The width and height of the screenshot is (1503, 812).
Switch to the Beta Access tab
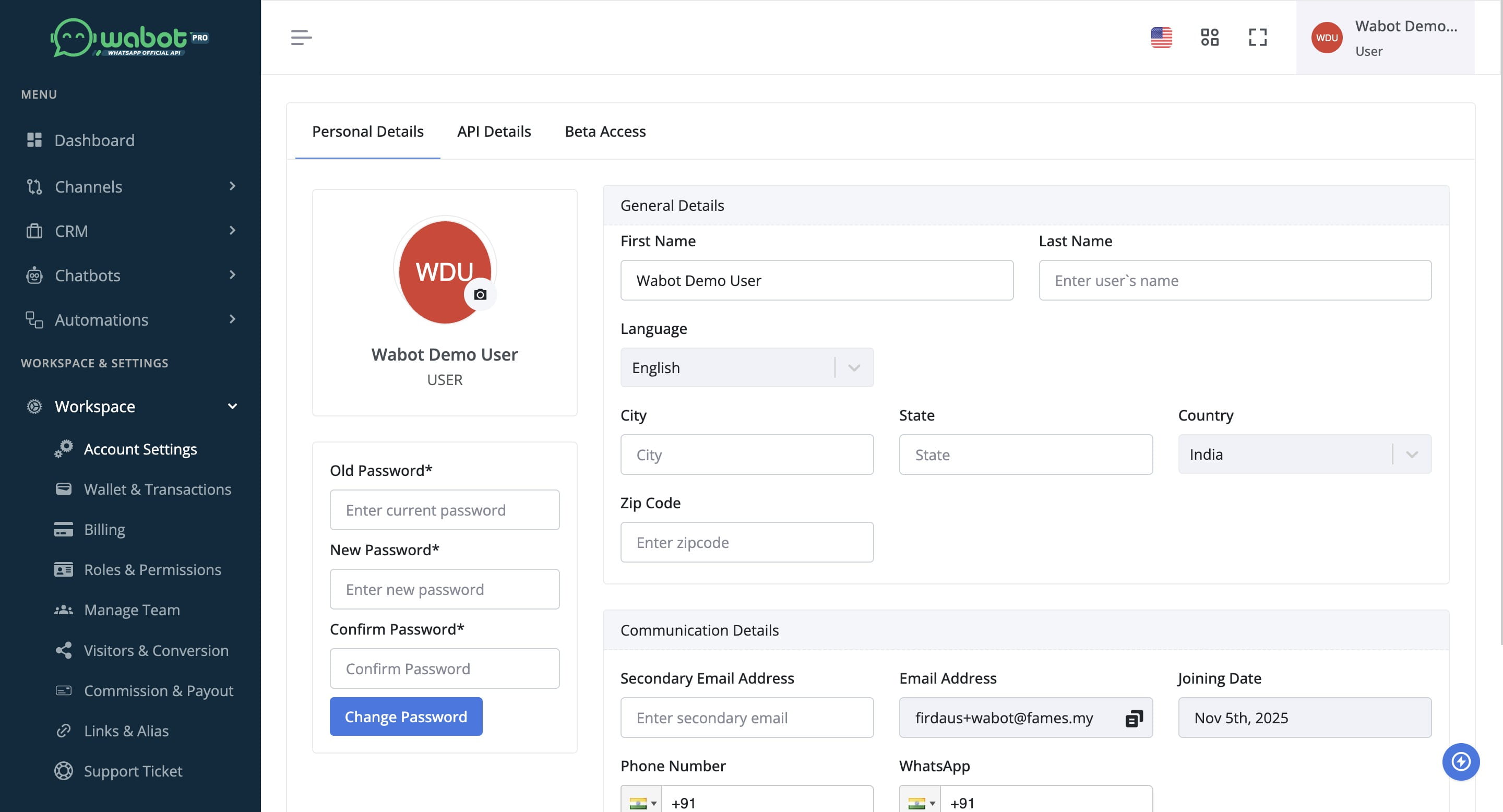[x=605, y=132]
